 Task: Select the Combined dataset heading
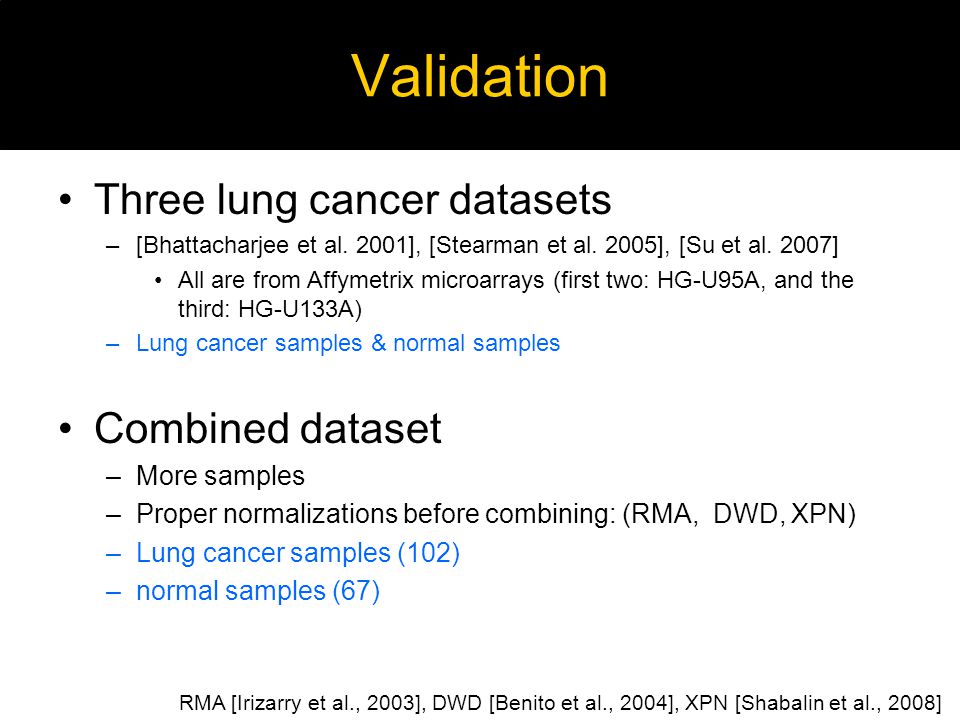268,428
